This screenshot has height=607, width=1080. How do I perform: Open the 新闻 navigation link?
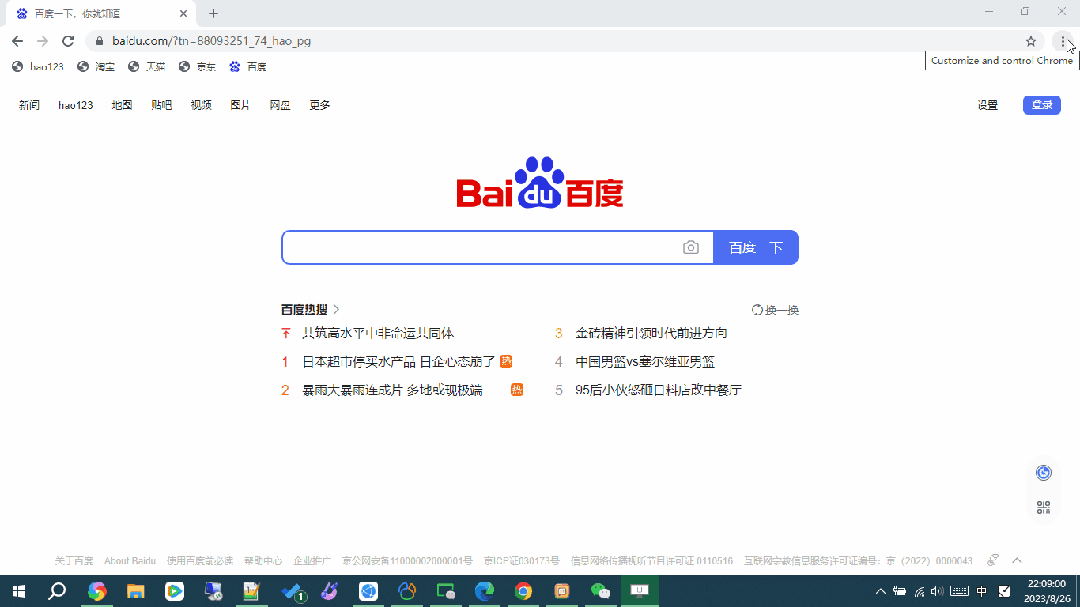29,105
